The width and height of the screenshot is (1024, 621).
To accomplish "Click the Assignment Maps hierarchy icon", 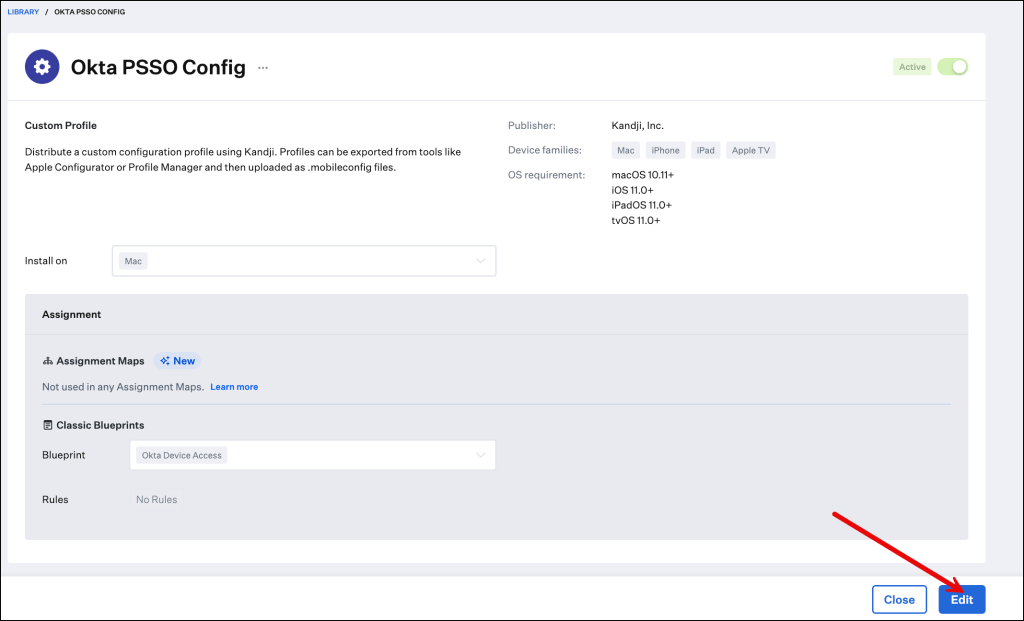I will coord(47,361).
